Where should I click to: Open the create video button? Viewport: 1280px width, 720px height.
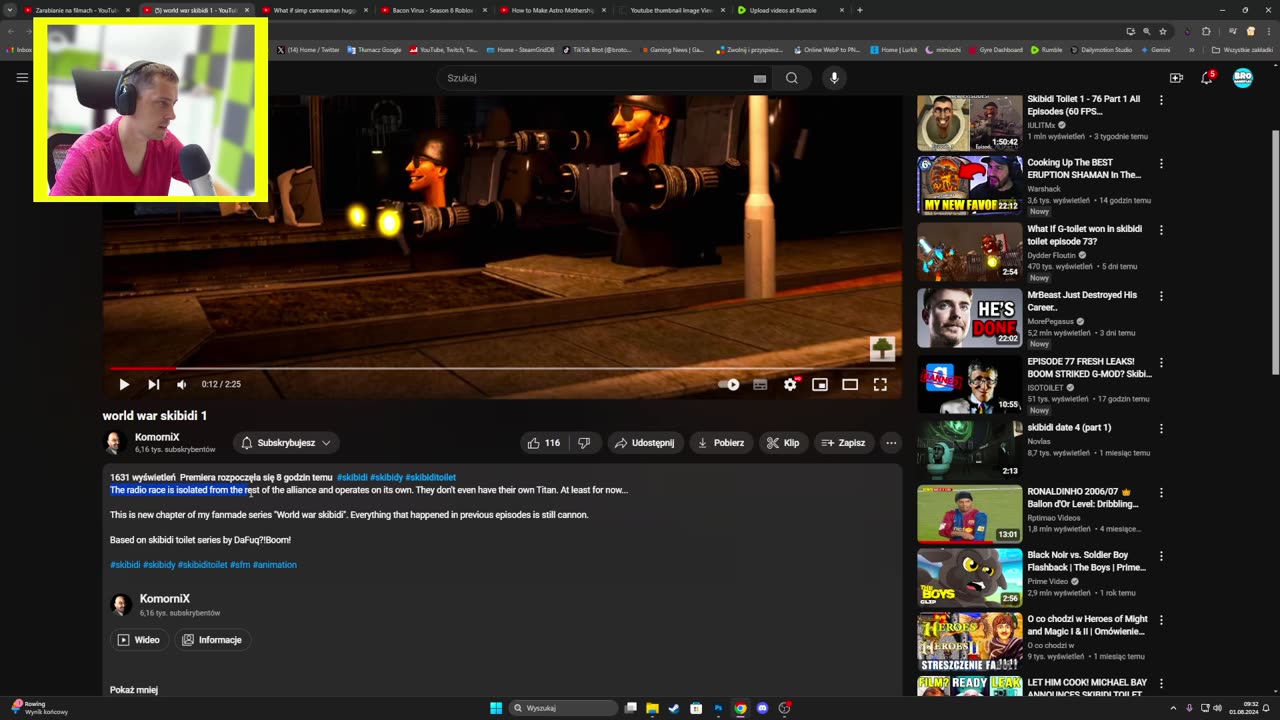pyautogui.click(x=1176, y=78)
